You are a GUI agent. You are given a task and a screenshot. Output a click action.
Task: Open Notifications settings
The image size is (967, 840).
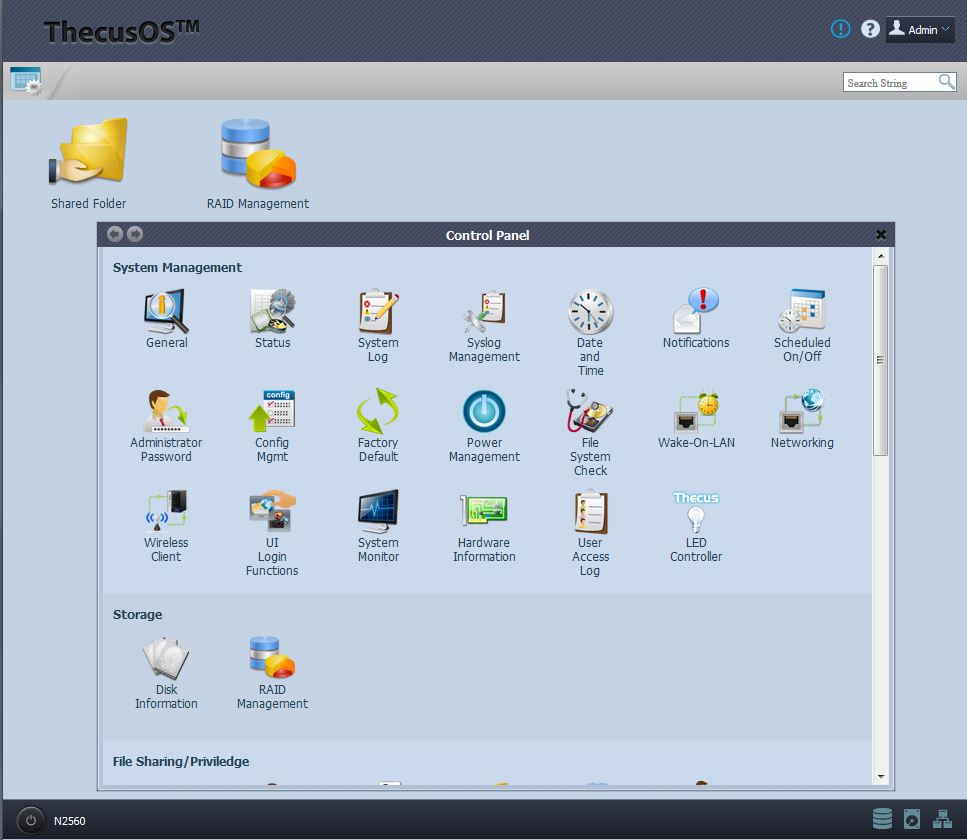[696, 319]
